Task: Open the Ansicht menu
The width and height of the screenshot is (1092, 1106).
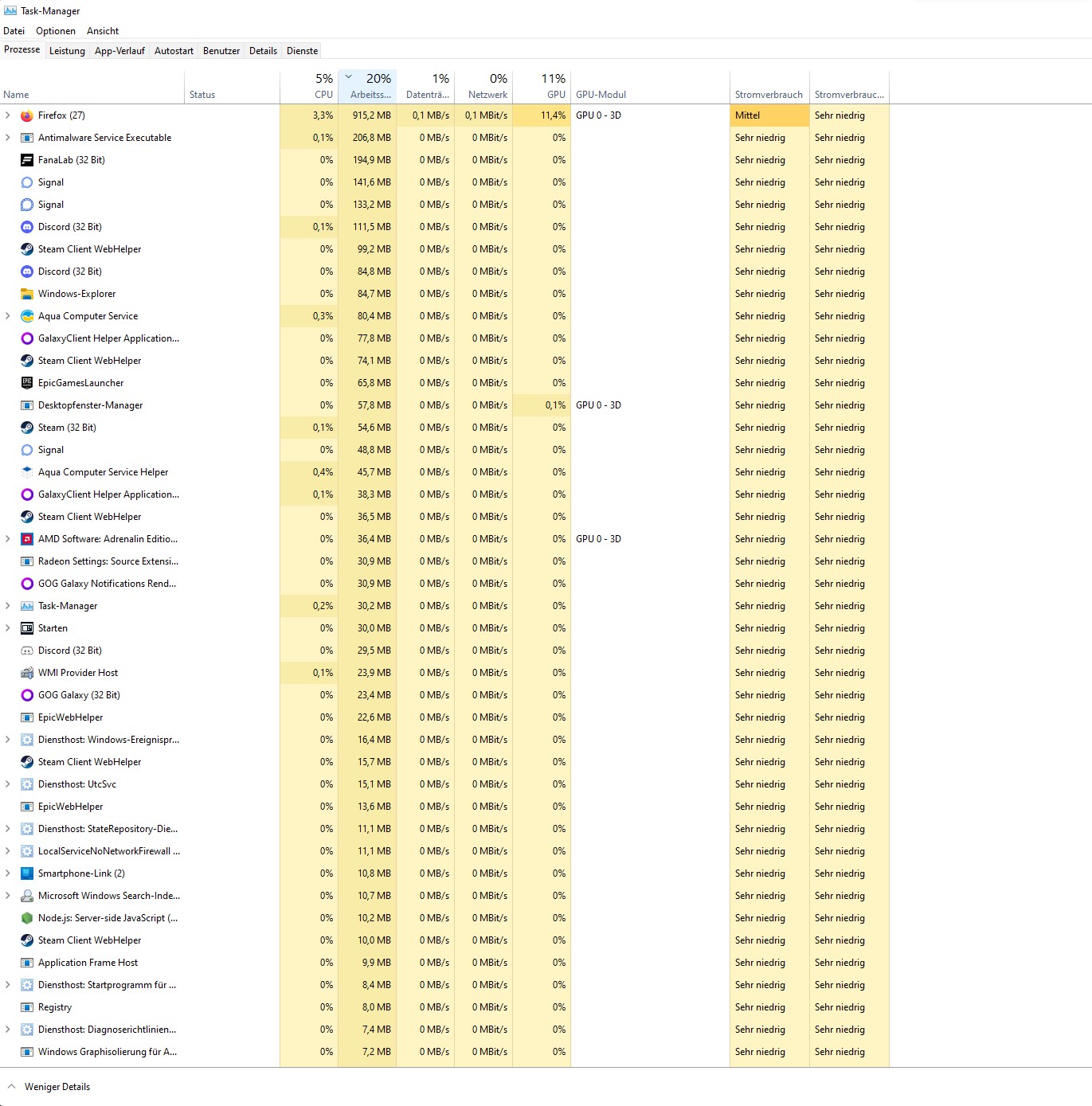Action: click(x=103, y=31)
